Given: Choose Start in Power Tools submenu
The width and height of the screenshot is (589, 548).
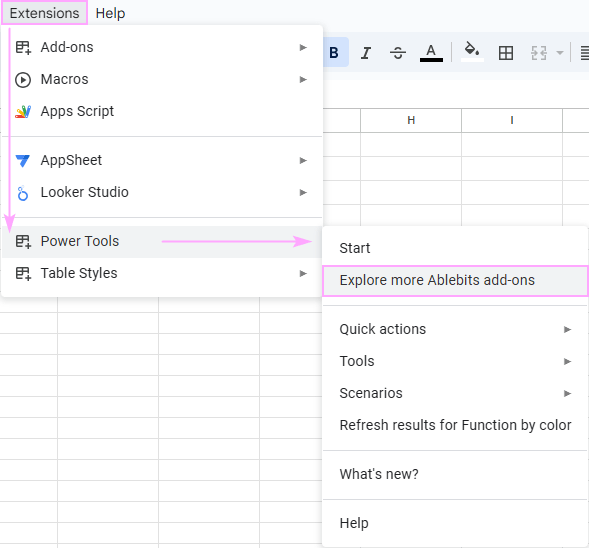Looking at the screenshot, I should [455, 248].
